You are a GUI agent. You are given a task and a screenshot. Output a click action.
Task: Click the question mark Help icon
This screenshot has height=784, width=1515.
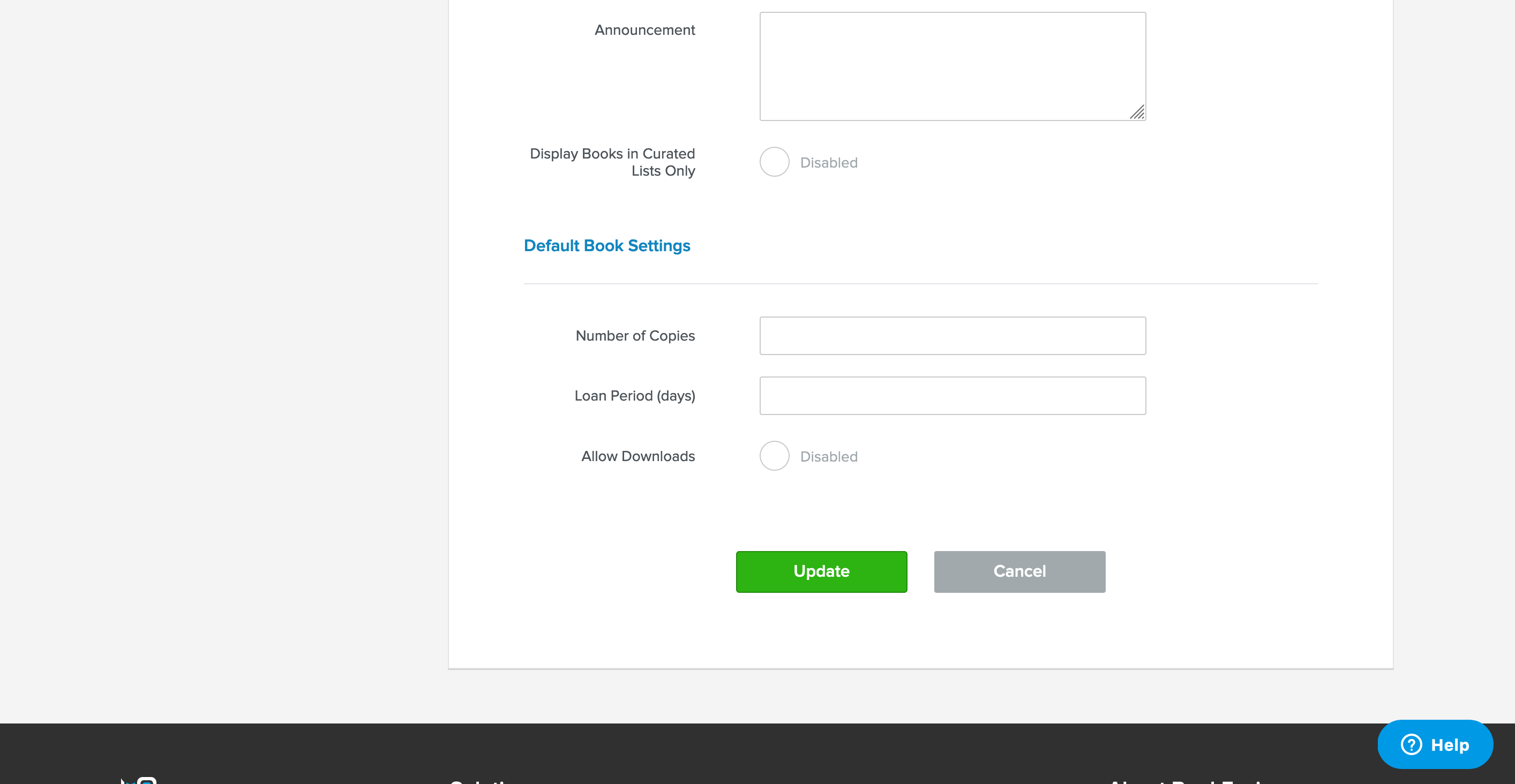click(x=1411, y=744)
